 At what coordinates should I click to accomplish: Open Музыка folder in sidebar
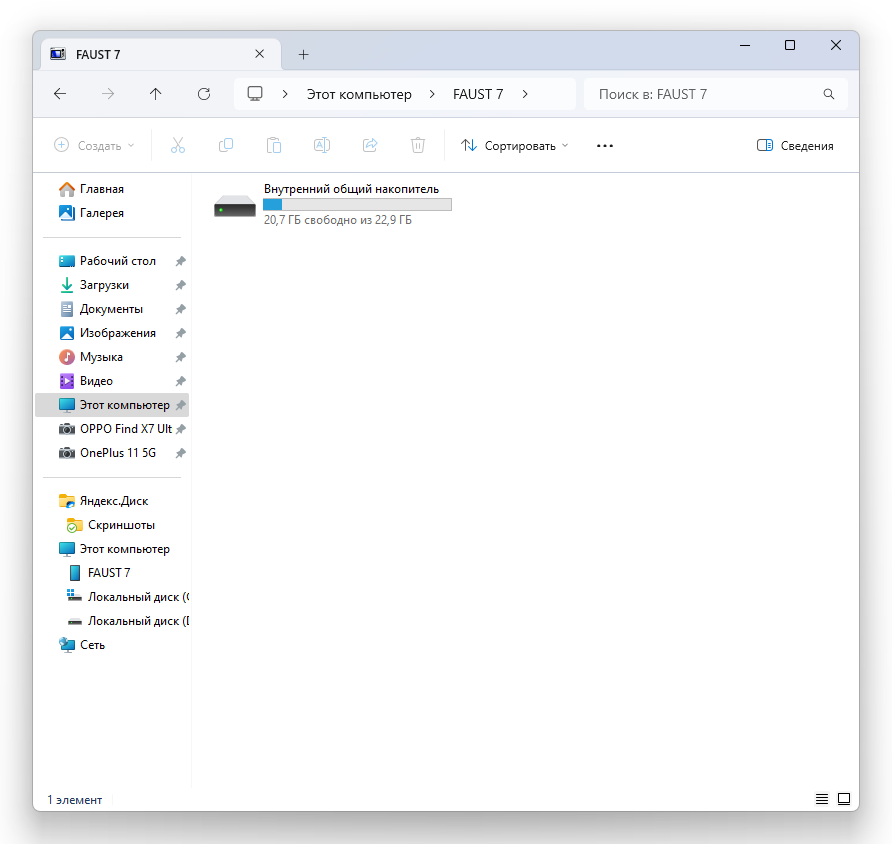click(x=101, y=357)
